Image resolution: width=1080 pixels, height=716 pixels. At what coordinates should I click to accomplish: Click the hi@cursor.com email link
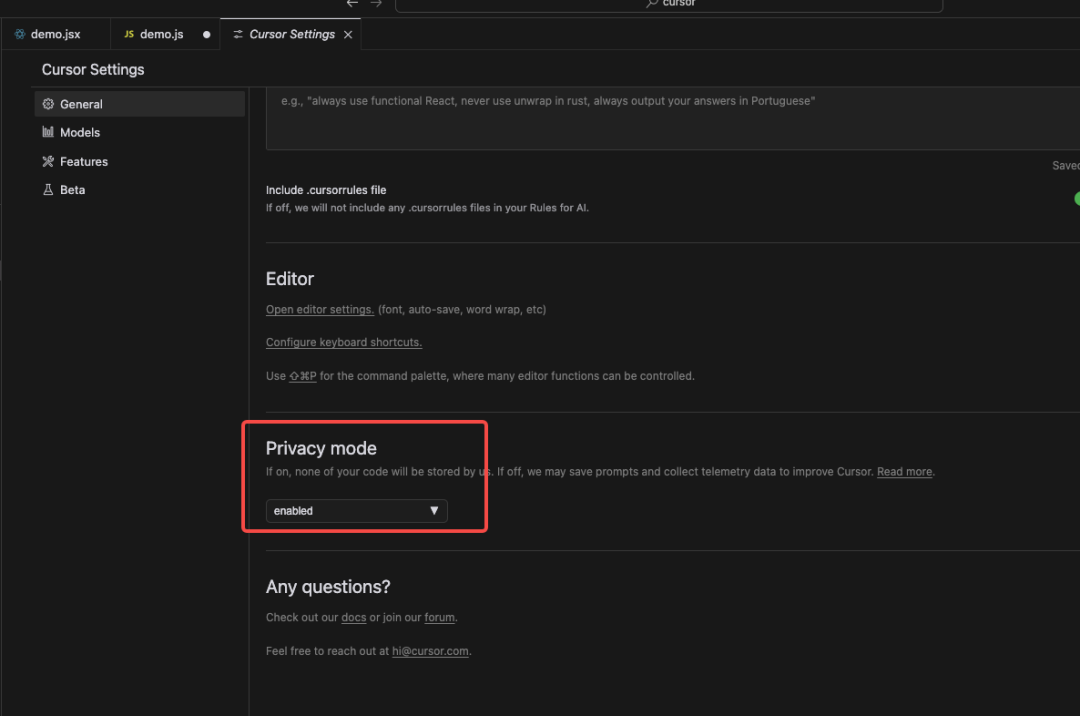pos(430,651)
